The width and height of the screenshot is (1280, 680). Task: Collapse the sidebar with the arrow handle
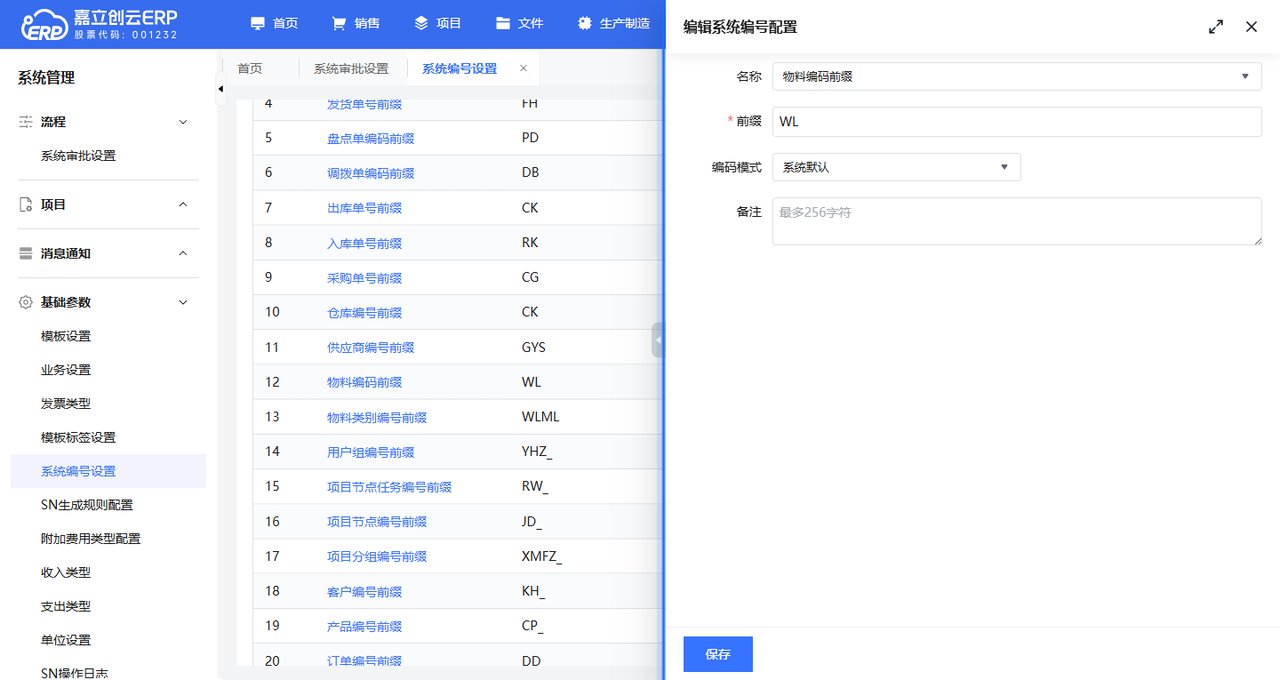pos(220,89)
